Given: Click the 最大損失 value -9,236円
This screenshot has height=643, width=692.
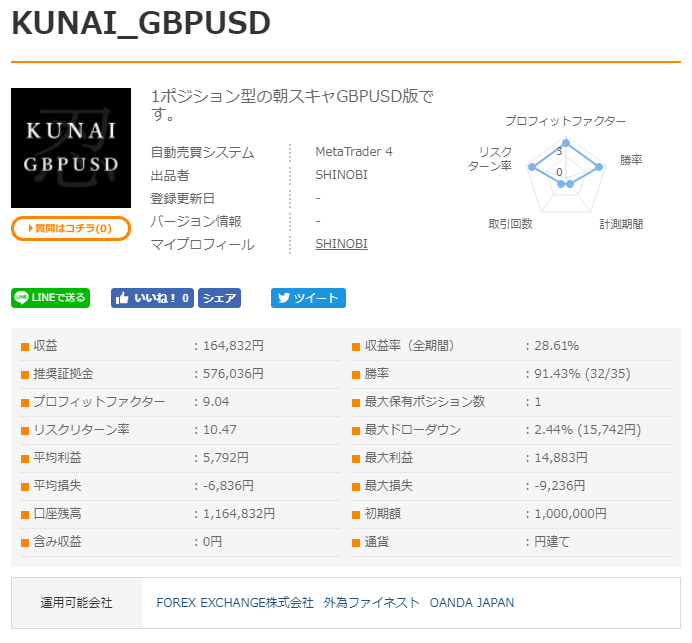Looking at the screenshot, I should [x=560, y=485].
